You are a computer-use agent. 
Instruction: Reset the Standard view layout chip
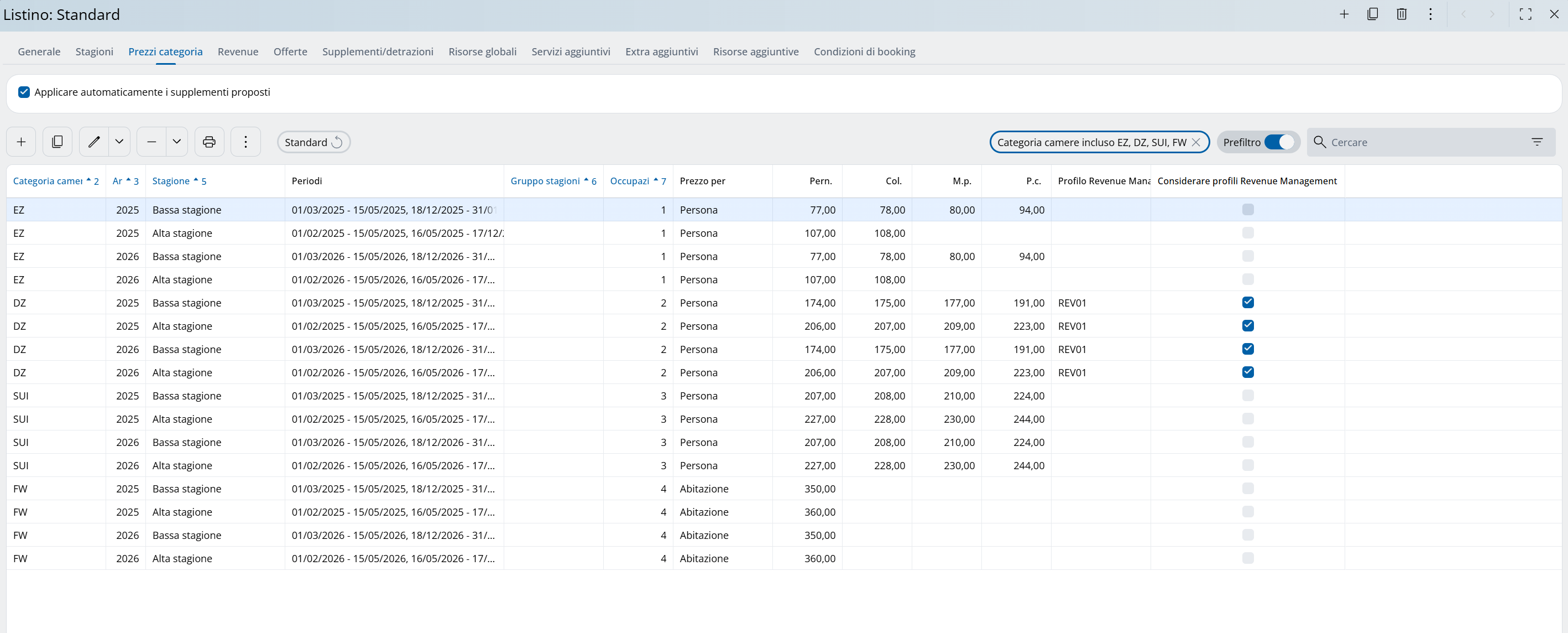(337, 142)
